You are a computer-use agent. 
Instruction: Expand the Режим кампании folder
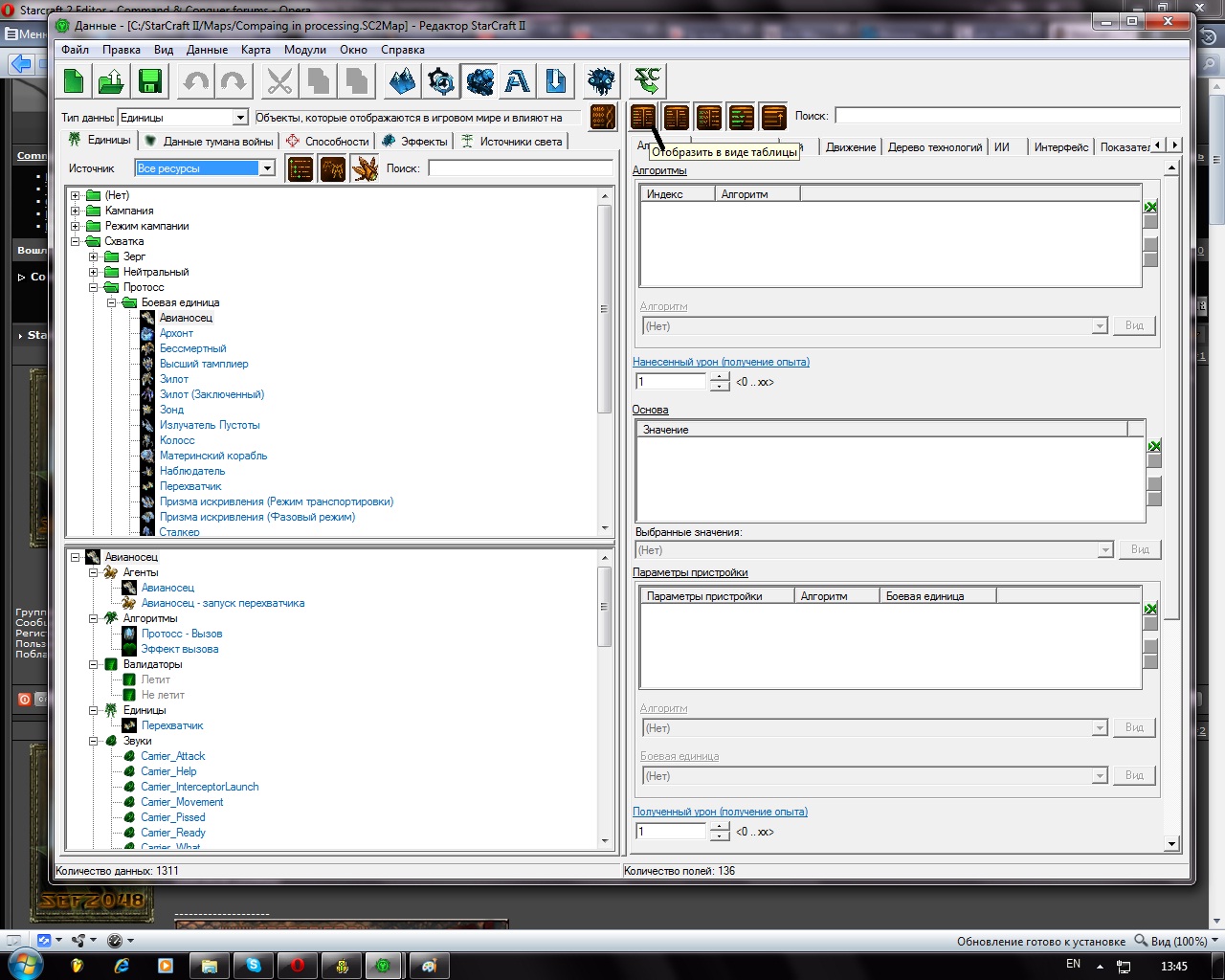[x=75, y=226]
